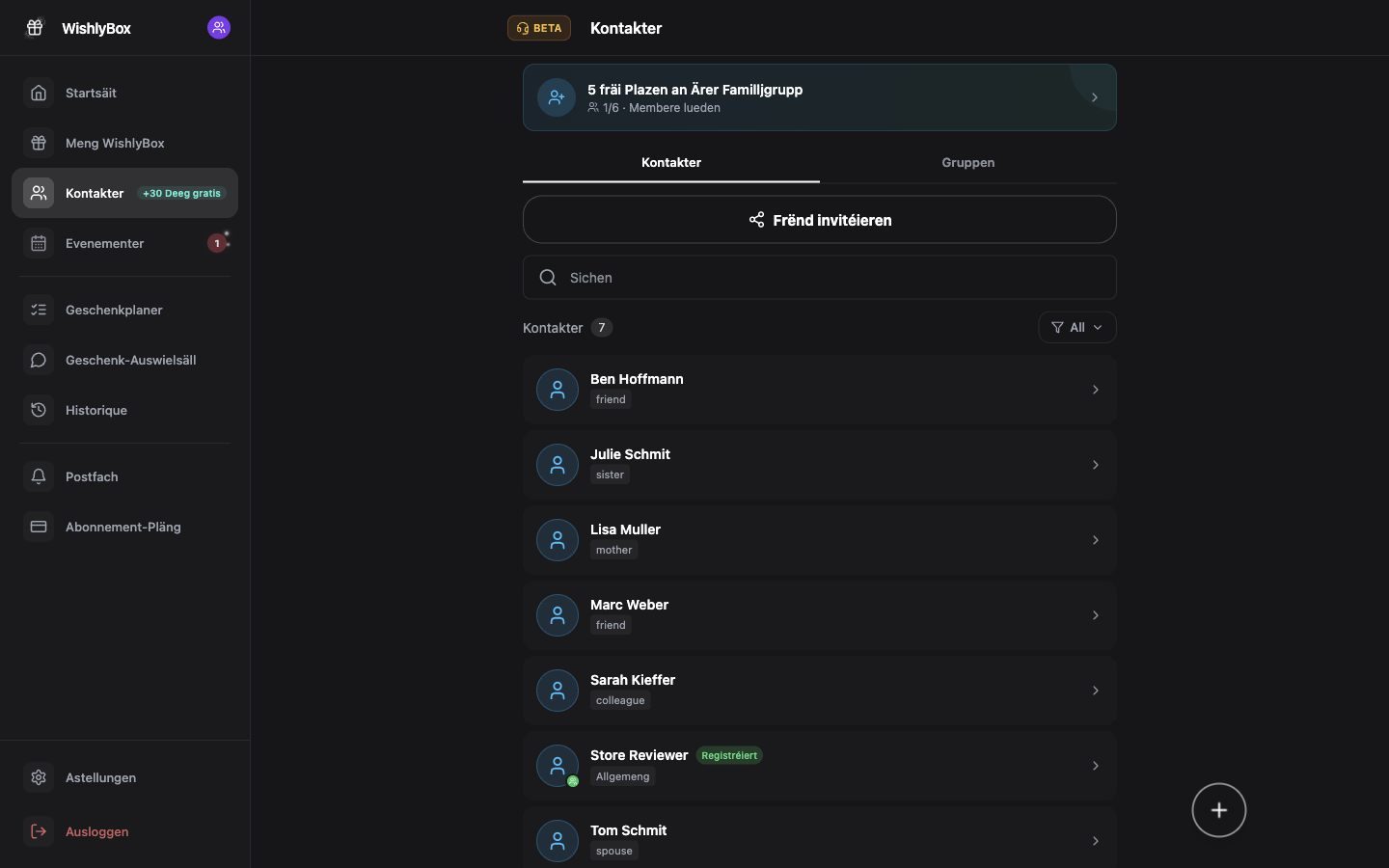This screenshot has width=1389, height=868.
Task: Open Evenementer calendar icon
Action: tap(39, 243)
